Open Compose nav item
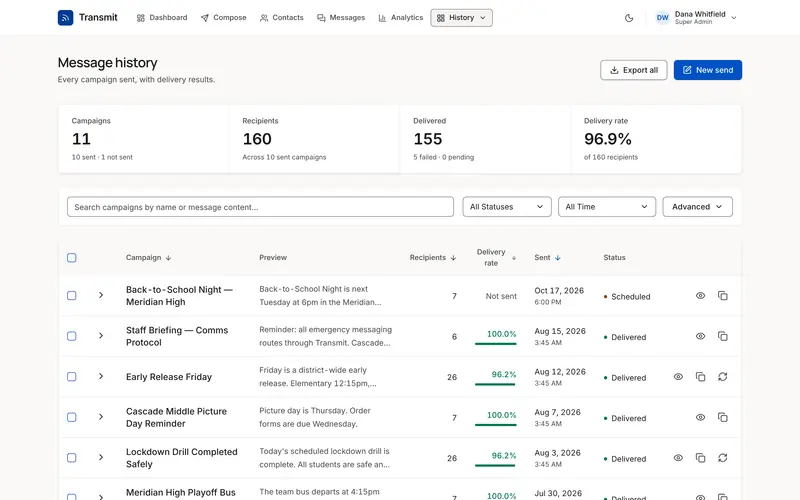 click(x=223, y=18)
